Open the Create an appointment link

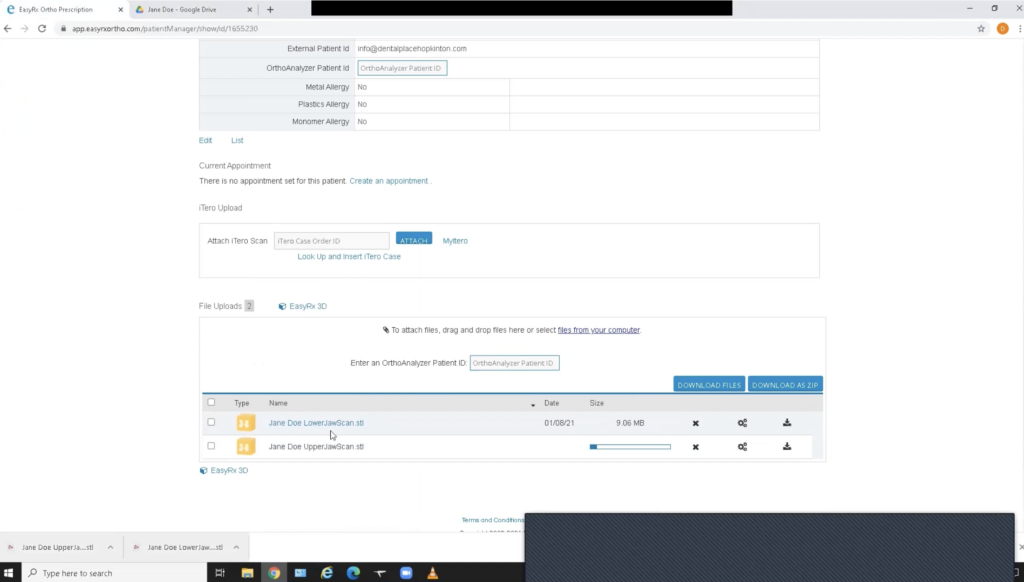[388, 181]
